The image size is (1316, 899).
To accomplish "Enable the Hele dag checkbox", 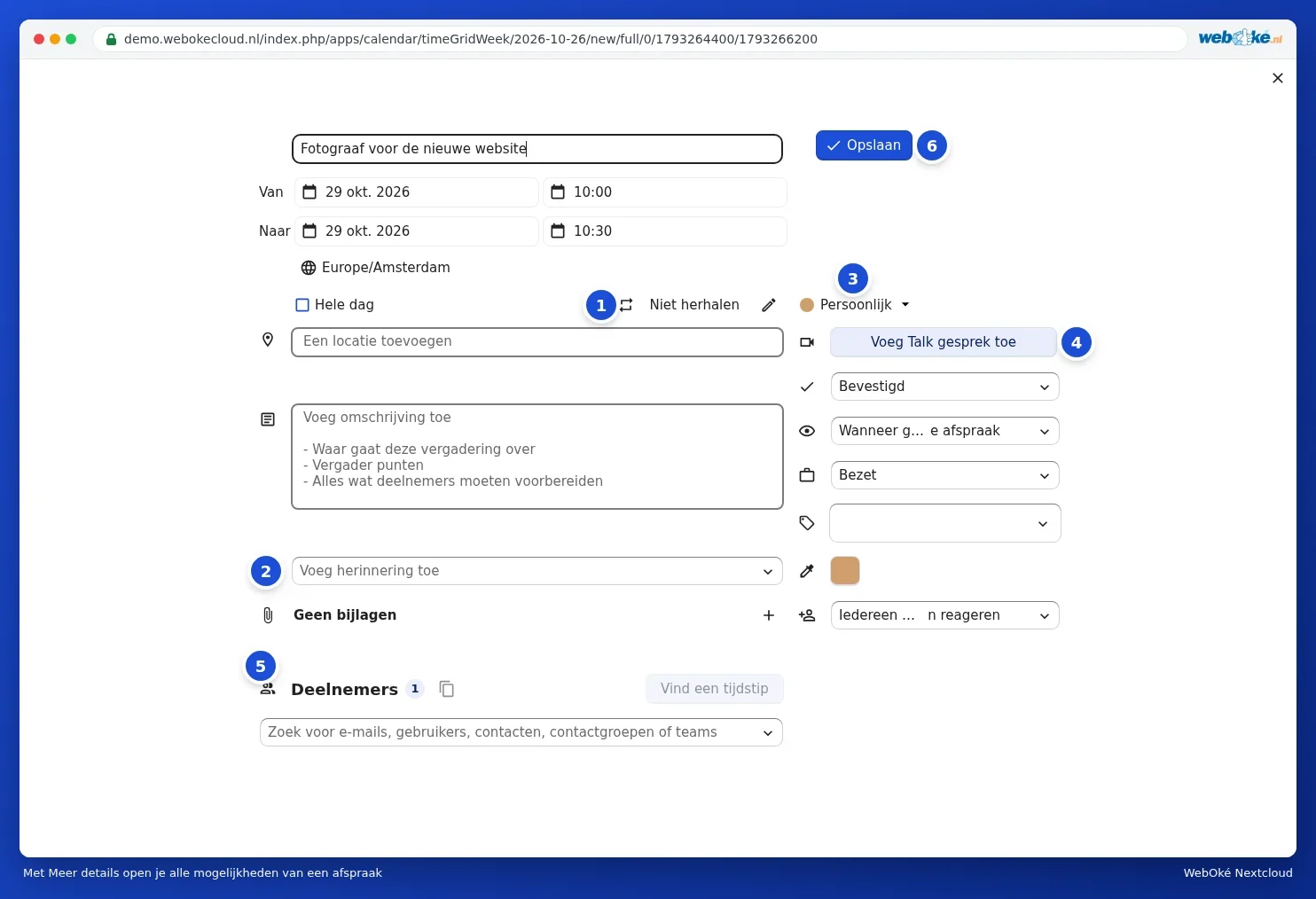I will pos(302,305).
